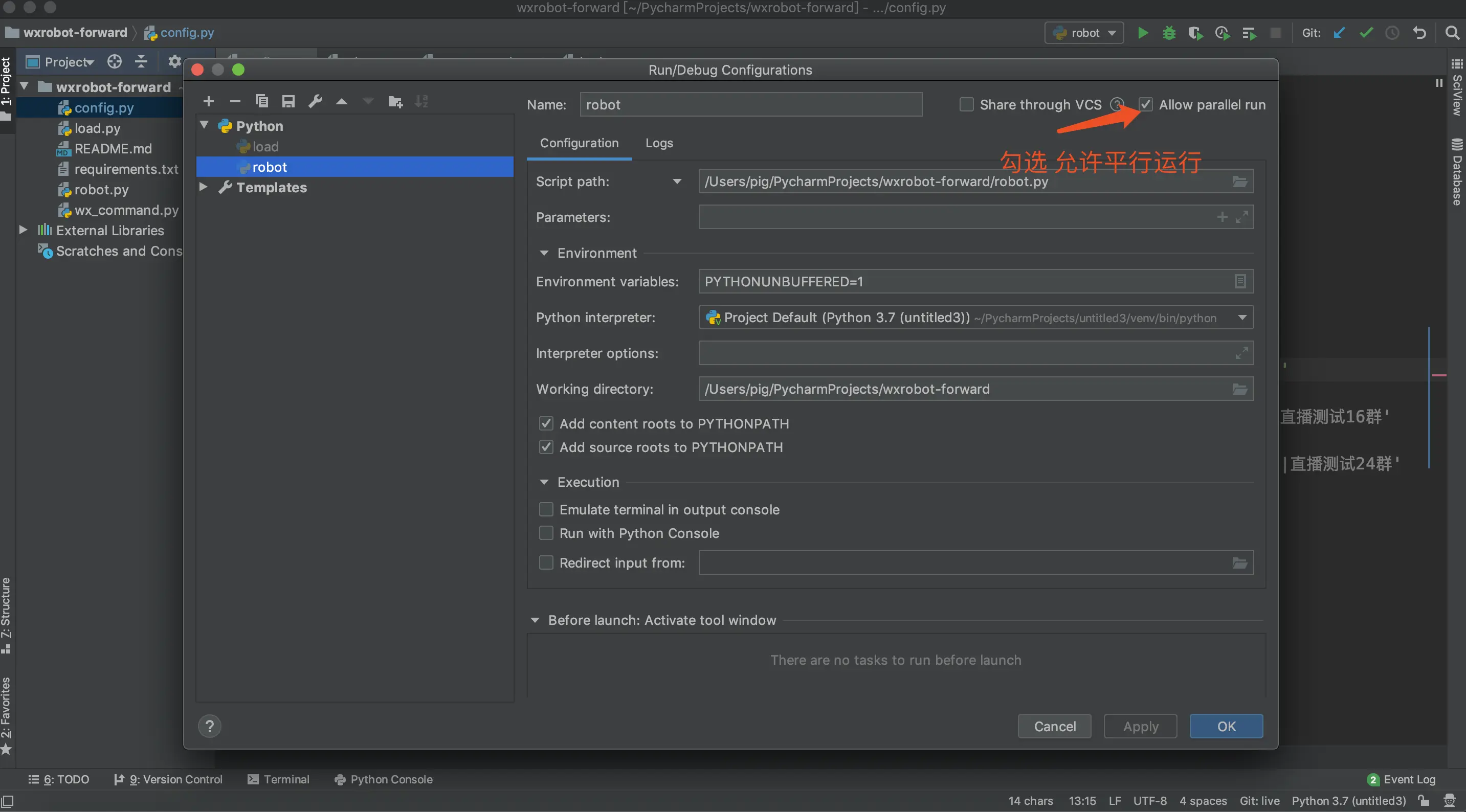The height and width of the screenshot is (812, 1466).
Task: Click the OK button
Action: pos(1226,726)
